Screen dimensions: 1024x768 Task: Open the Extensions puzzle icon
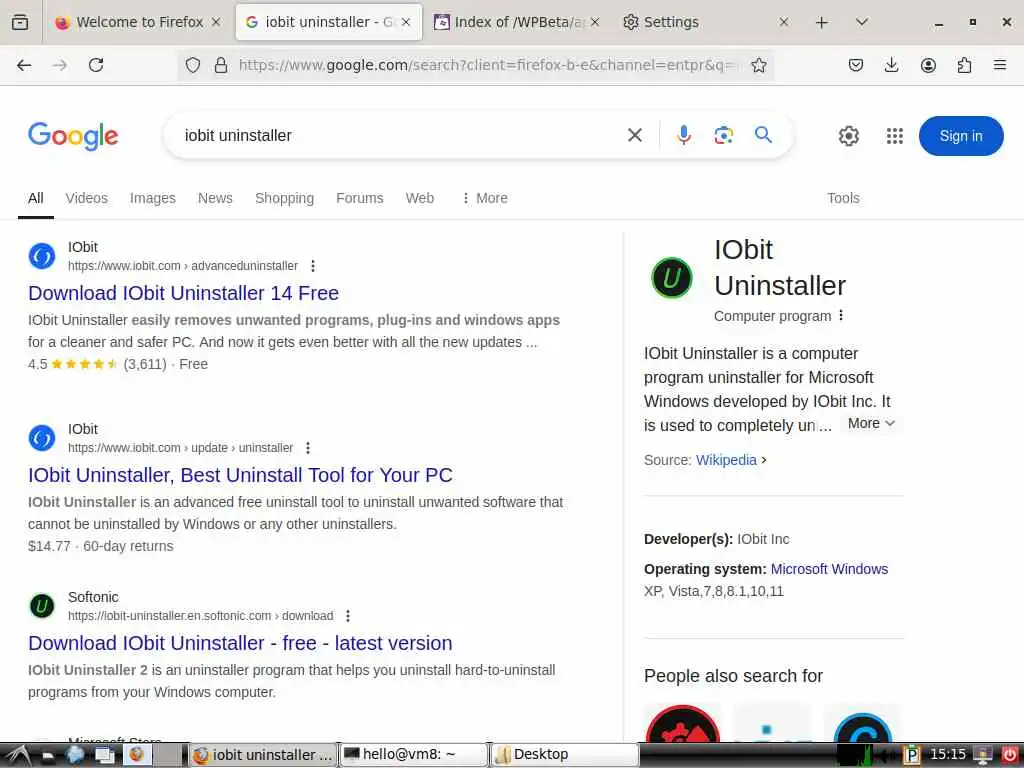[964, 65]
